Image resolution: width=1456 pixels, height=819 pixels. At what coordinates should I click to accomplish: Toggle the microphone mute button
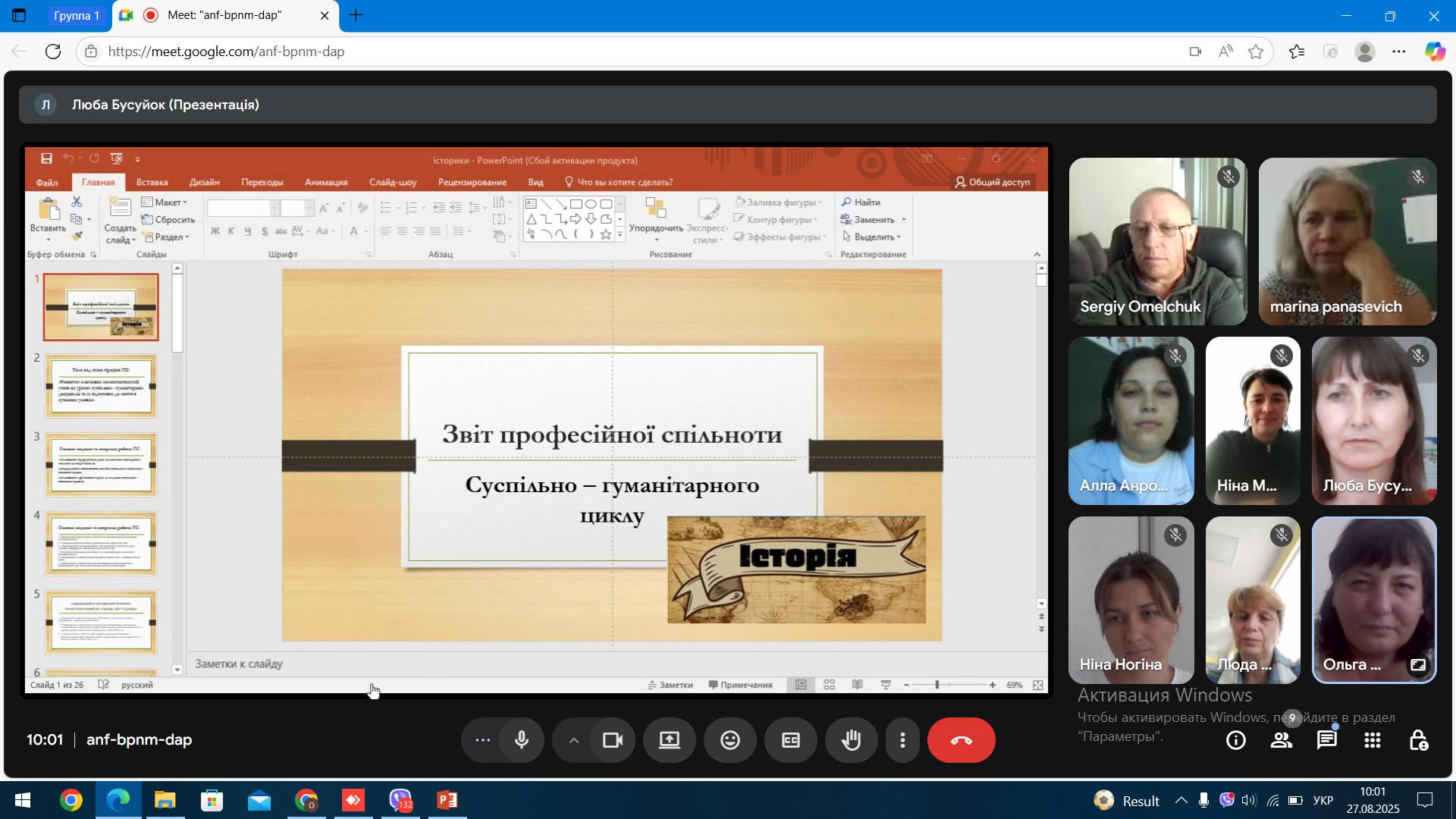522,740
